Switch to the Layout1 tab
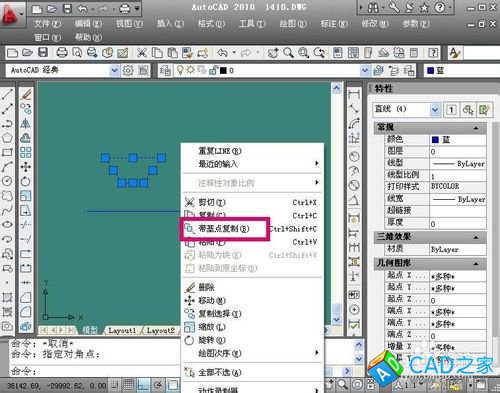The image size is (500, 393). [x=122, y=330]
